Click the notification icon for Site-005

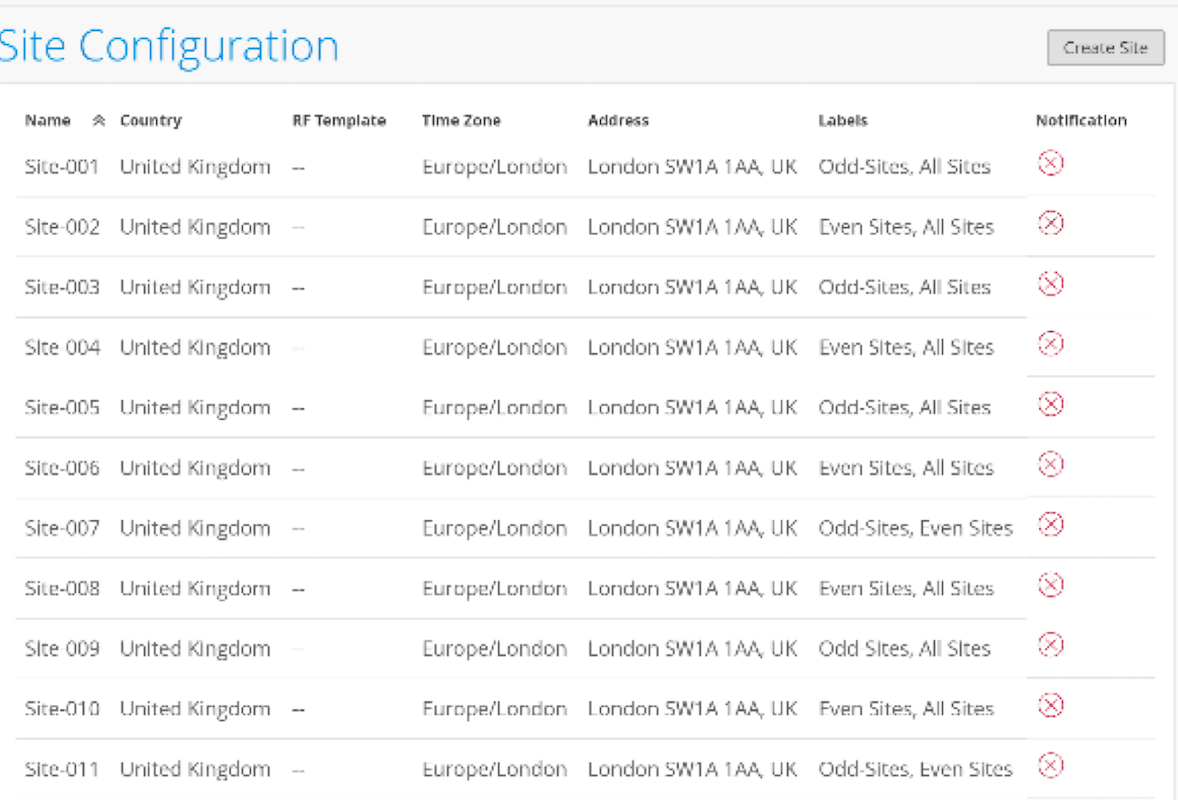1050,404
